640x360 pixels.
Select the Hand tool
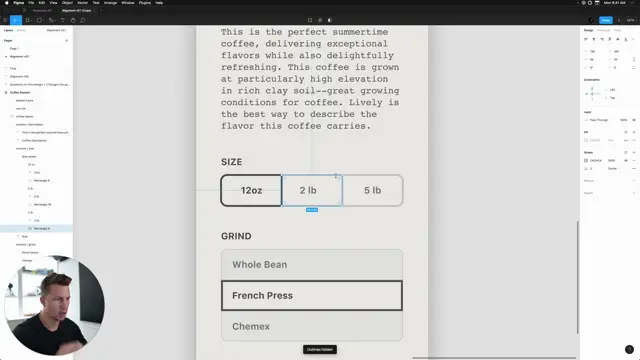pos(73,20)
